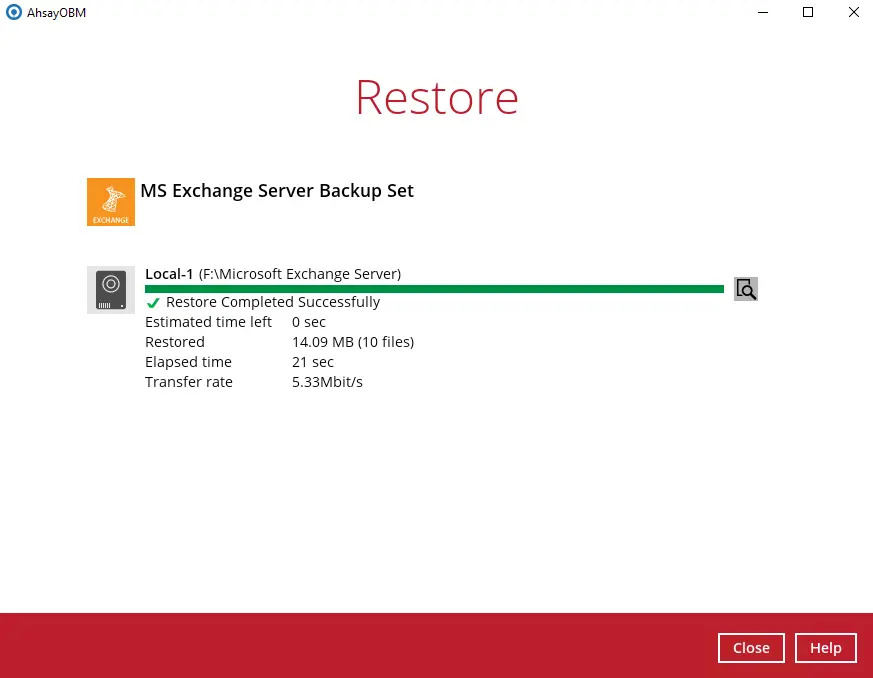The height and width of the screenshot is (678, 873).
Task: Click the Estimated time left label
Action: 208,322
